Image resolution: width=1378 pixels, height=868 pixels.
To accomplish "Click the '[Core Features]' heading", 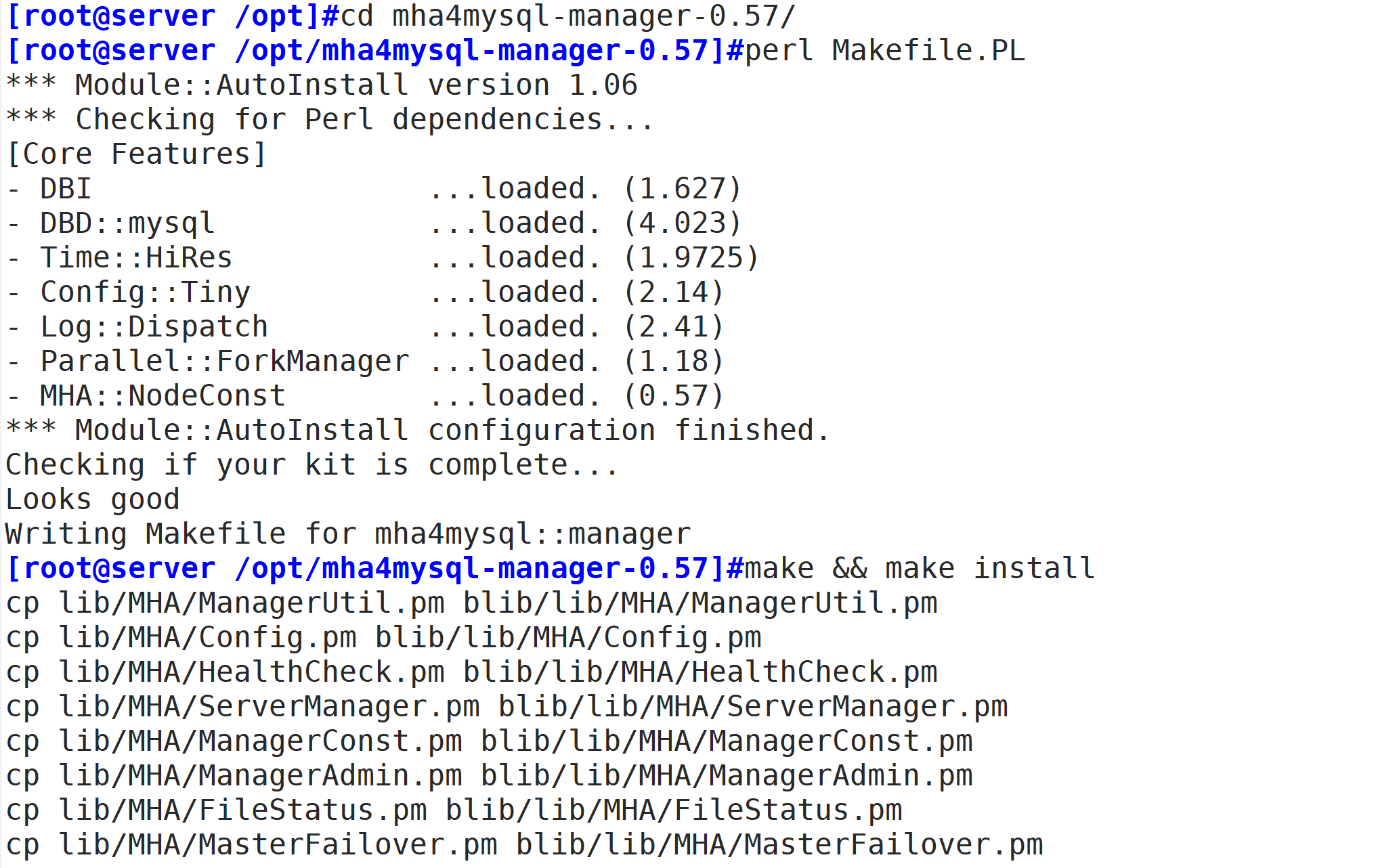I will click(x=137, y=154).
